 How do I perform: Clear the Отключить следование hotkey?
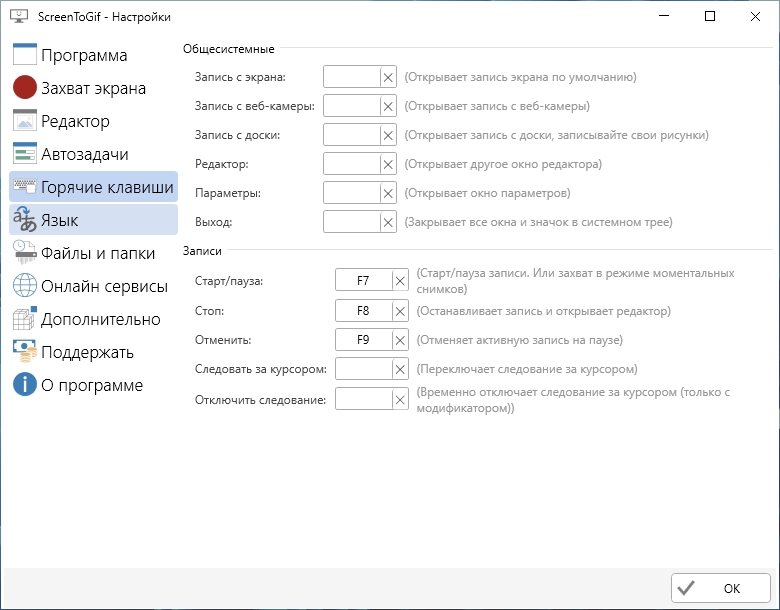click(400, 399)
